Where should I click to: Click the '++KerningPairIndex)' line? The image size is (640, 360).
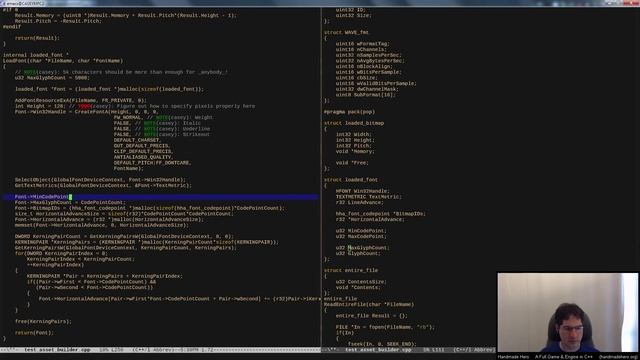tap(55, 265)
